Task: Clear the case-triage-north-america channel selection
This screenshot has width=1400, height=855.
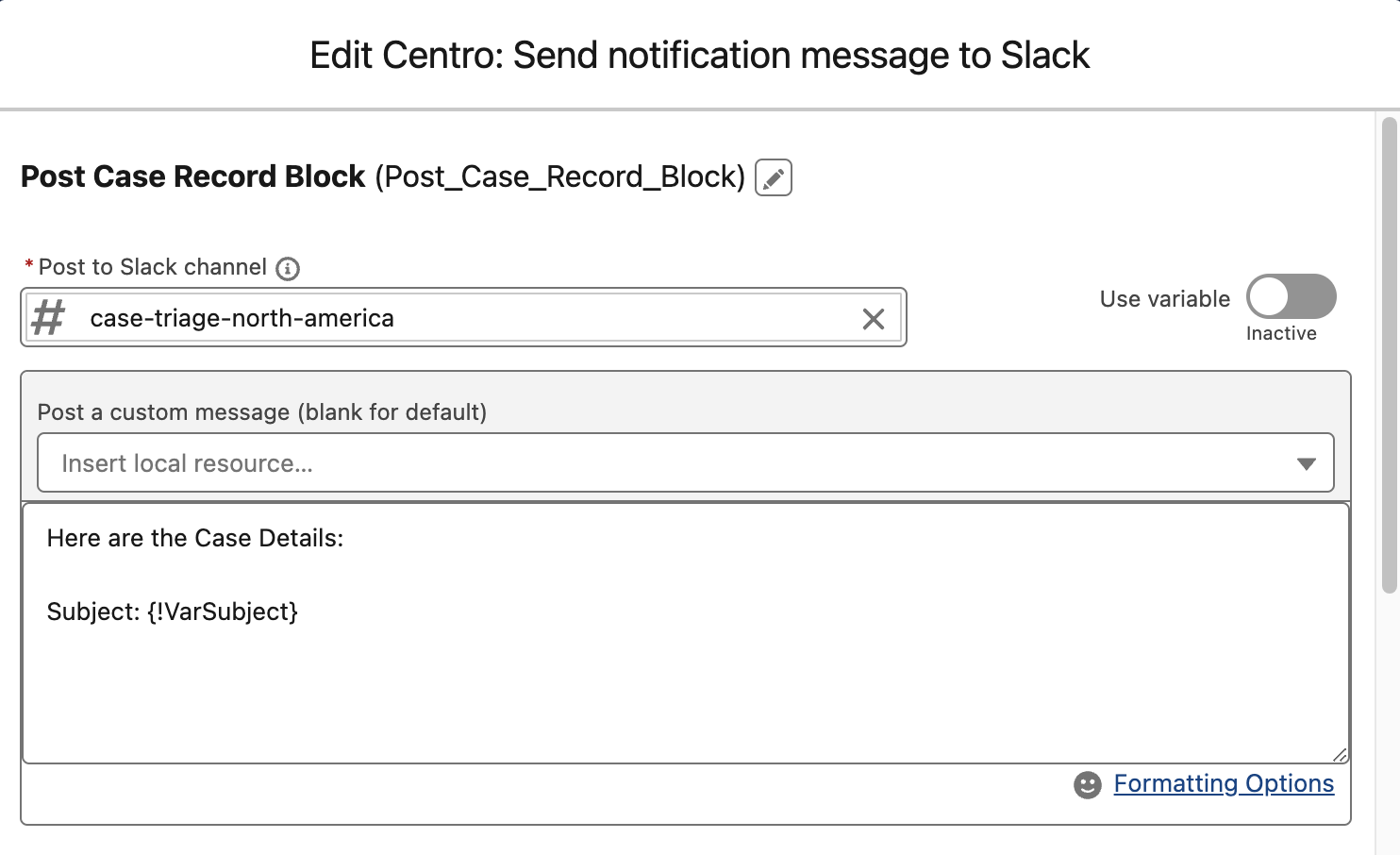Action: 874,319
